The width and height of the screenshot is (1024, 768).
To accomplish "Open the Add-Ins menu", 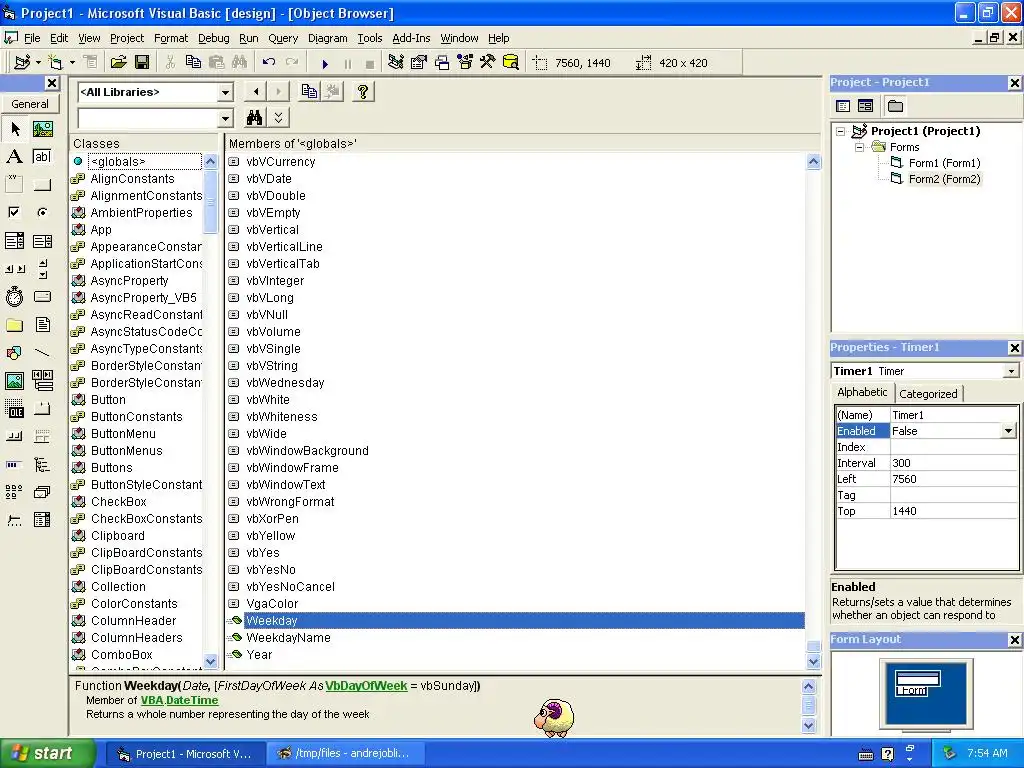I will 411,38.
